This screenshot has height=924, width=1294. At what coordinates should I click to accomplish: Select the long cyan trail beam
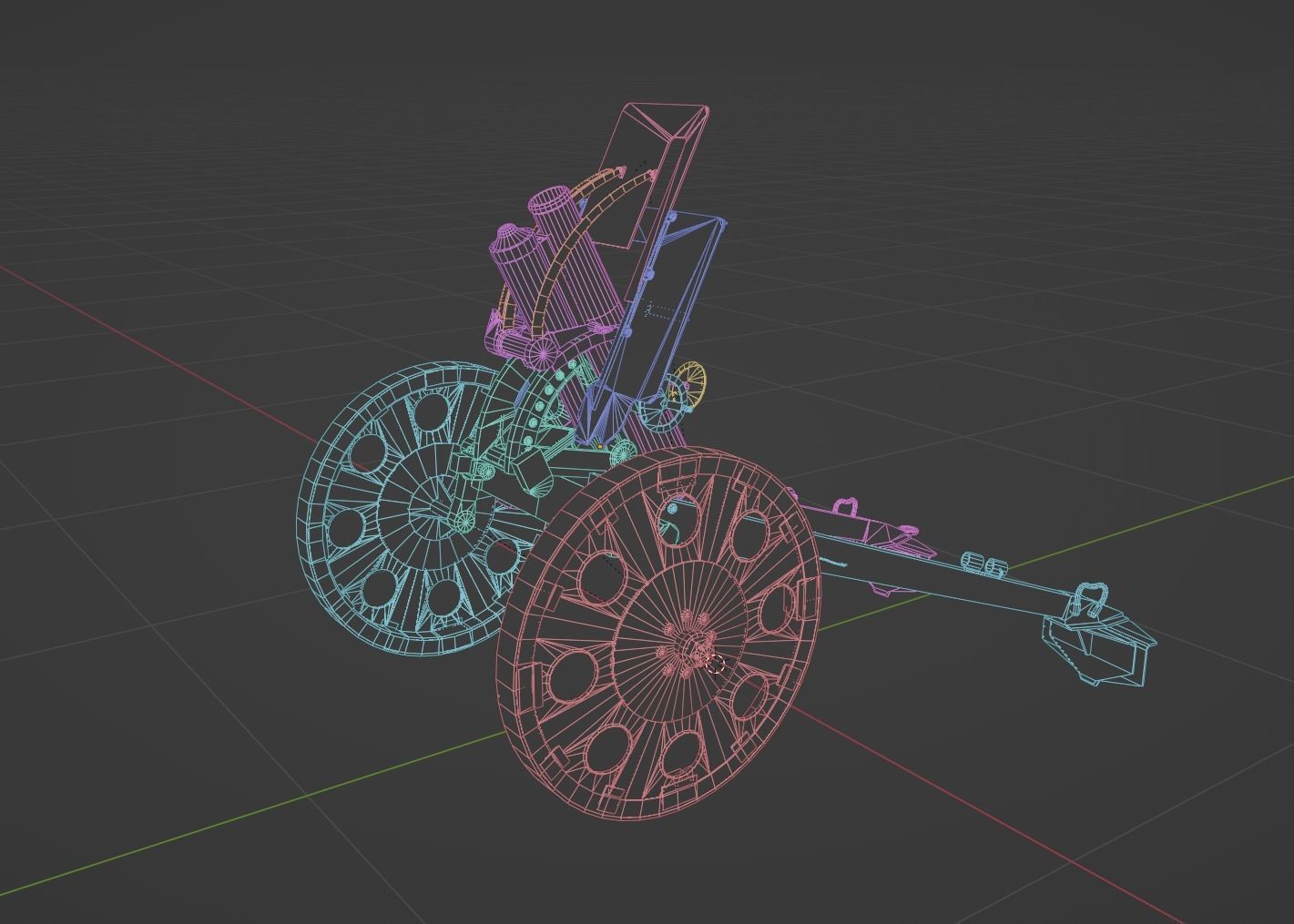tap(942, 574)
